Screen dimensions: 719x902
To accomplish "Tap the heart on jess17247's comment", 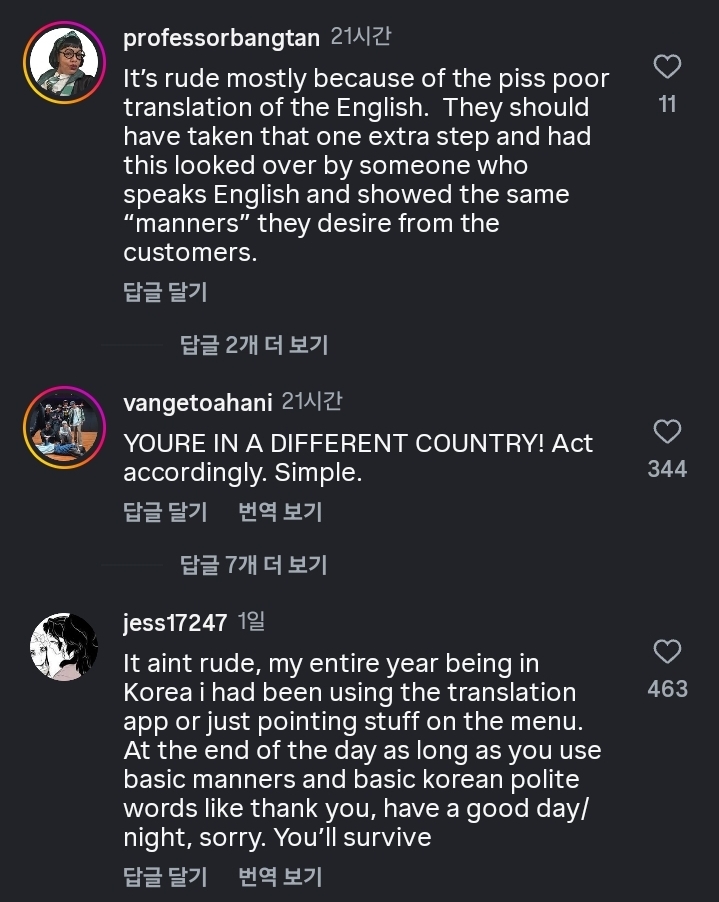I will click(x=667, y=652).
